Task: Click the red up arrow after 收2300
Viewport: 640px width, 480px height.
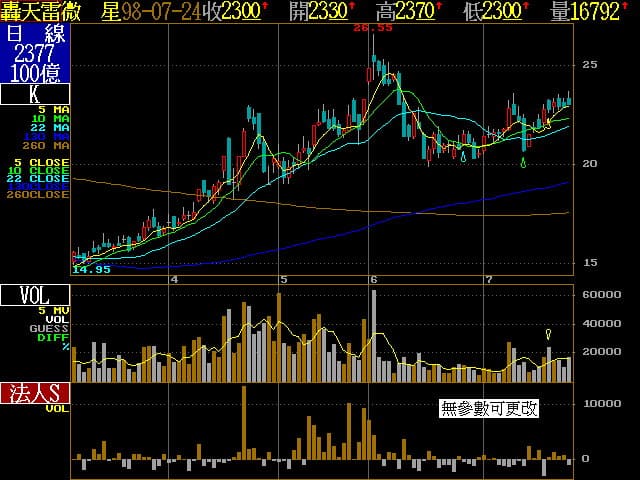Action: pos(264,8)
